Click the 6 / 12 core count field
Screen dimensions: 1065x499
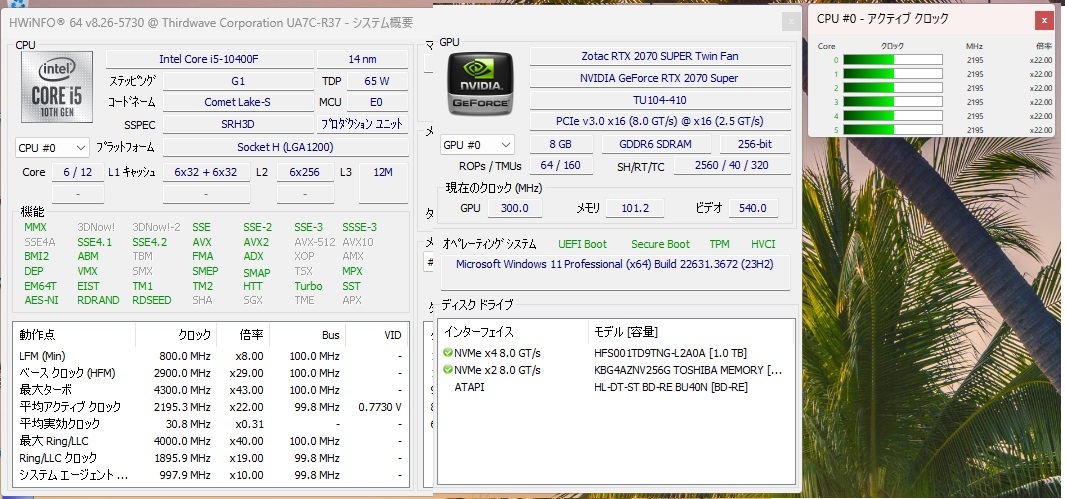coord(78,172)
